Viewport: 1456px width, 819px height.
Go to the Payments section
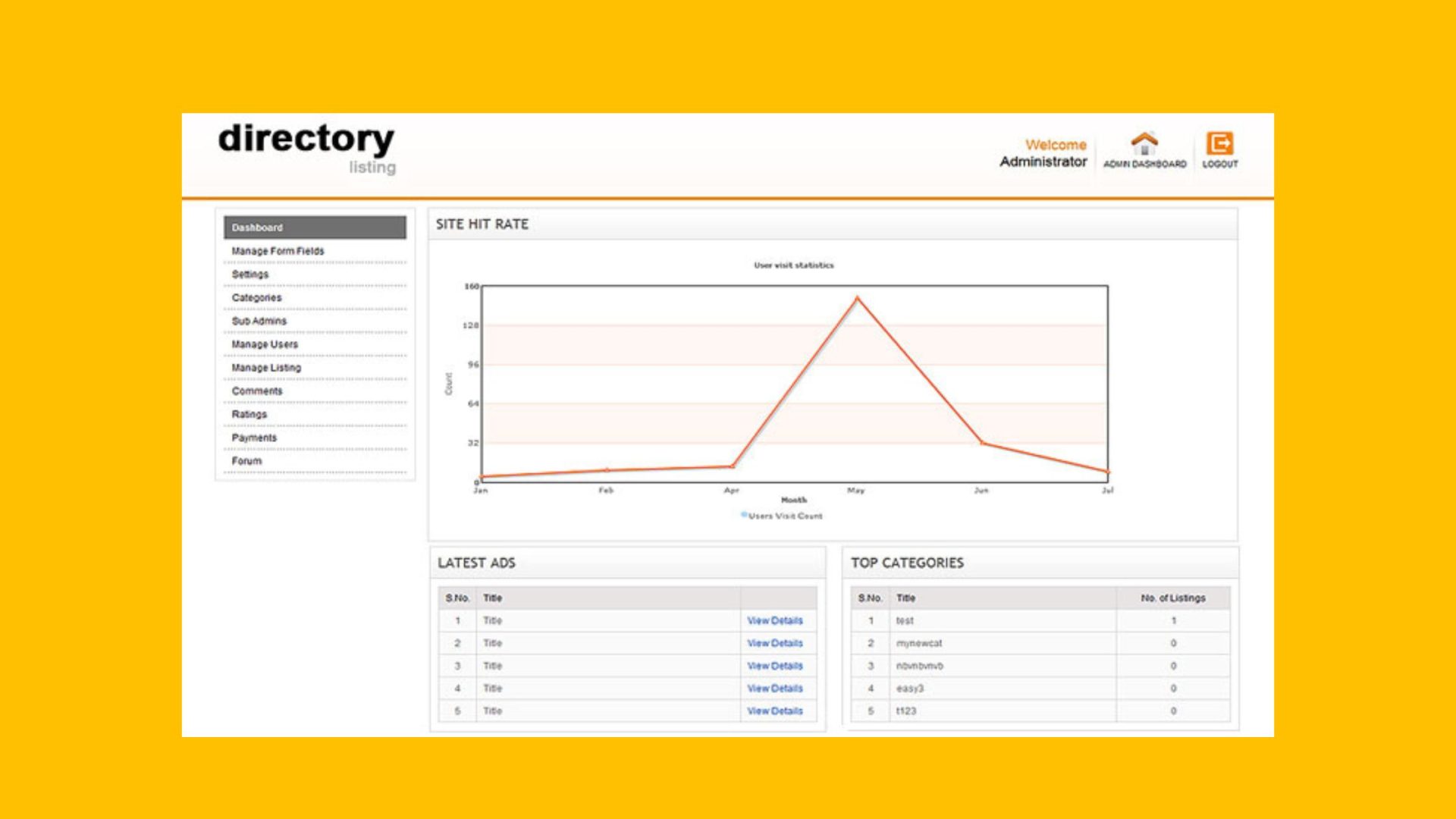coord(255,438)
